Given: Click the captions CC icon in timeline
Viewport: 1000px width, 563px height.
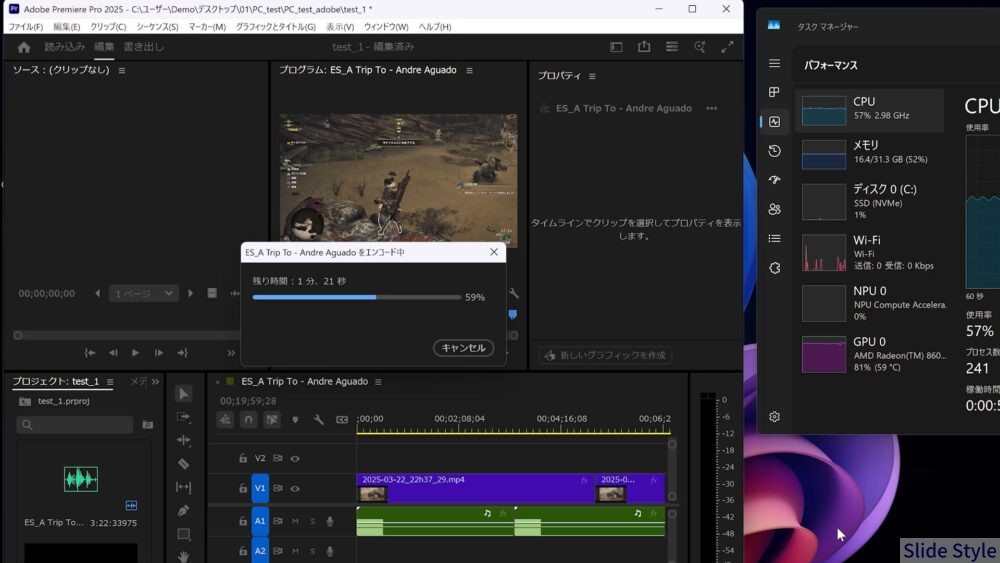Looking at the screenshot, I should tap(342, 420).
